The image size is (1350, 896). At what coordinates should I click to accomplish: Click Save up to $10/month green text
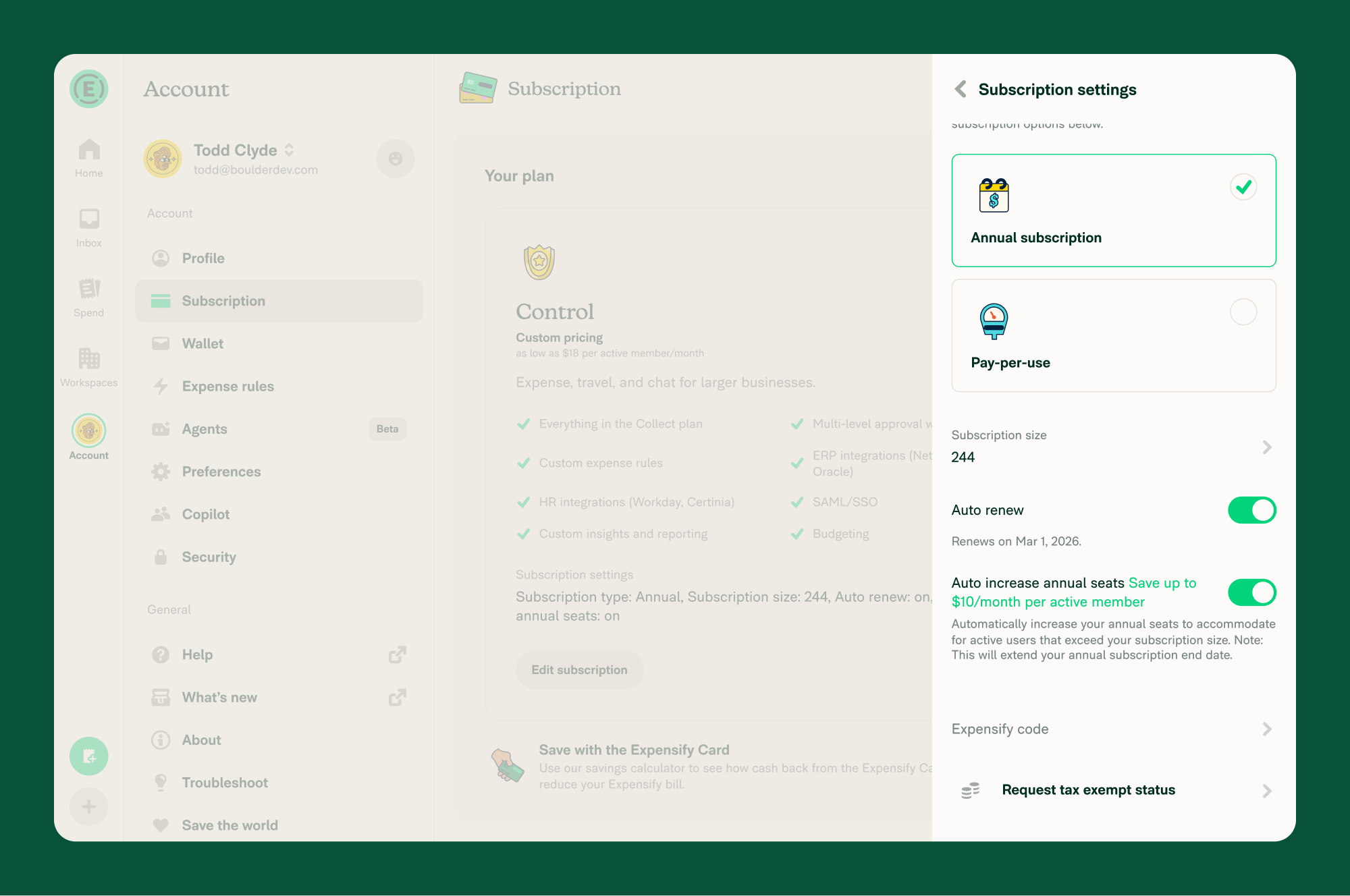1074,592
